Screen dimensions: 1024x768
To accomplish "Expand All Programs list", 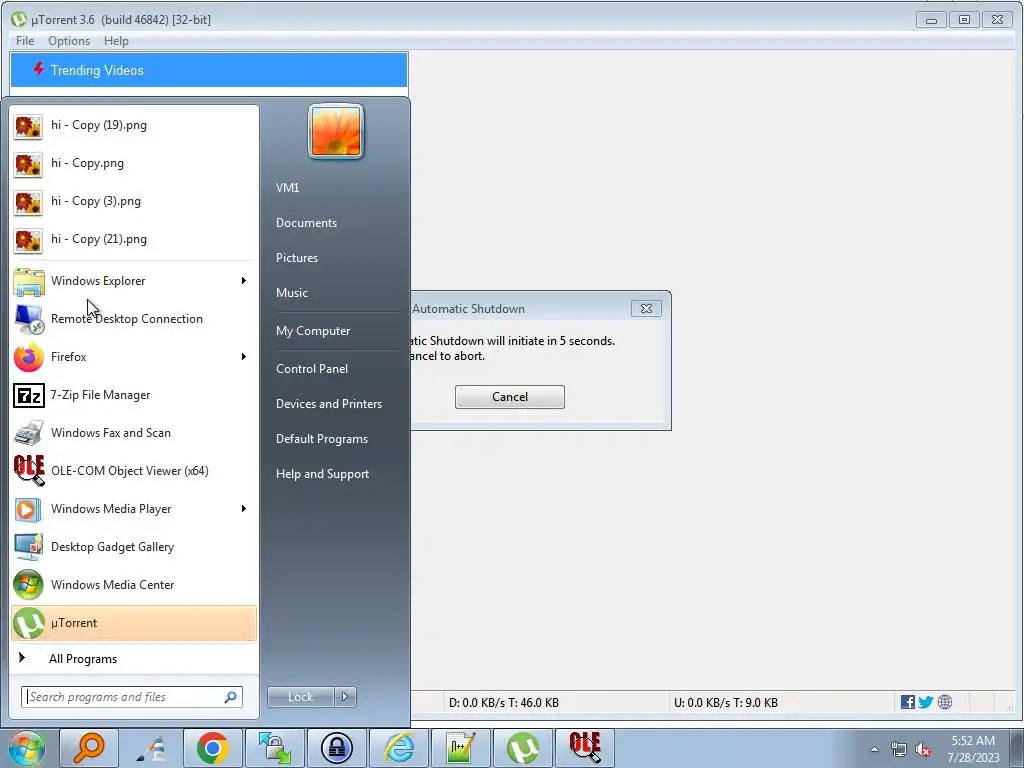I will click(134, 659).
